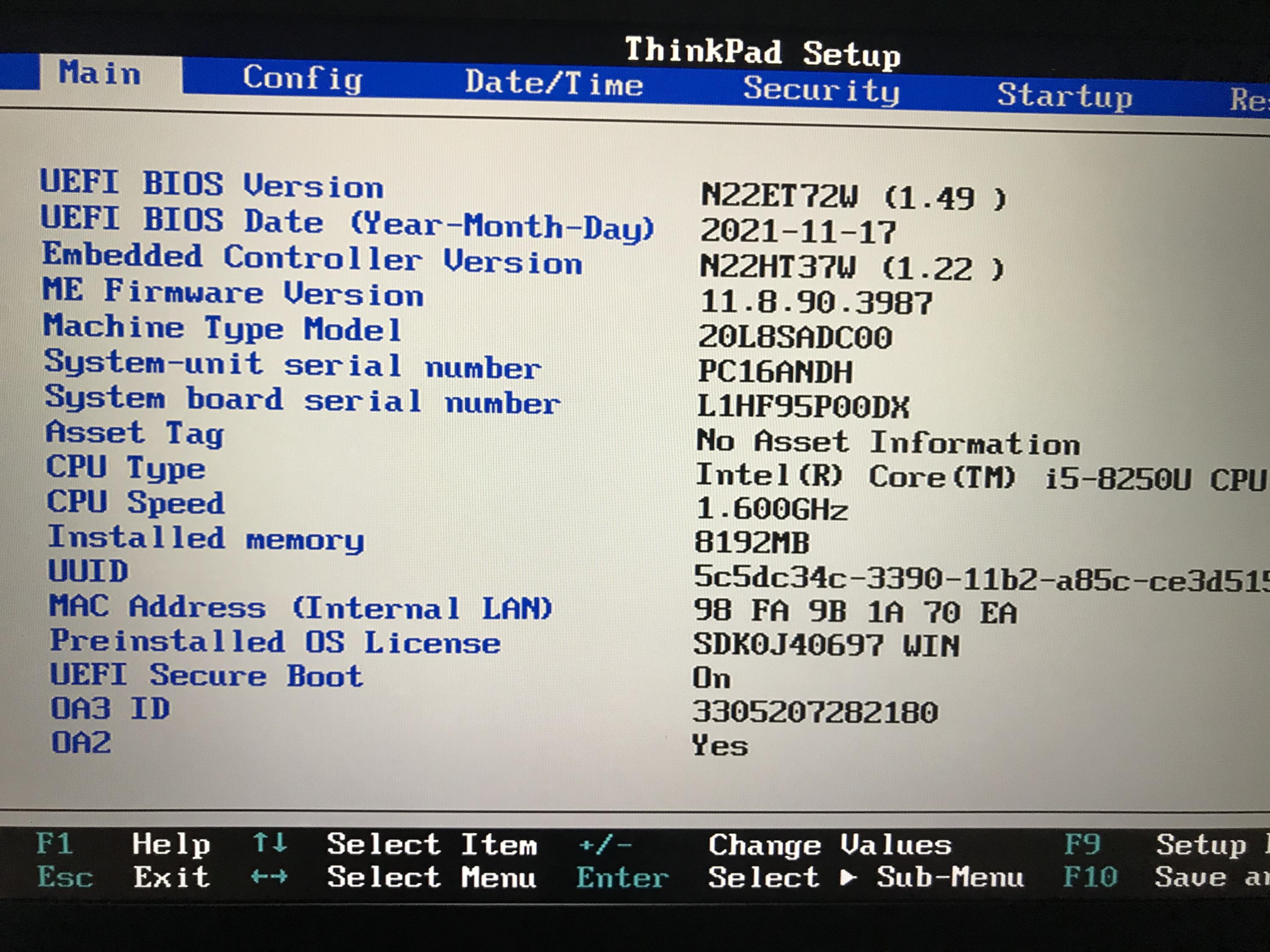Click the F1 Help key label

(55, 844)
